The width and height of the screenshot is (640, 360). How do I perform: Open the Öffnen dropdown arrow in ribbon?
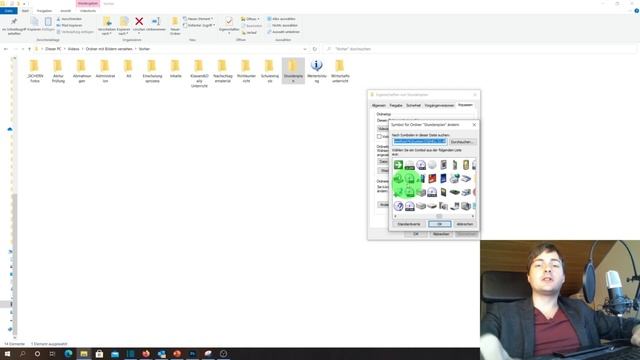[258, 19]
